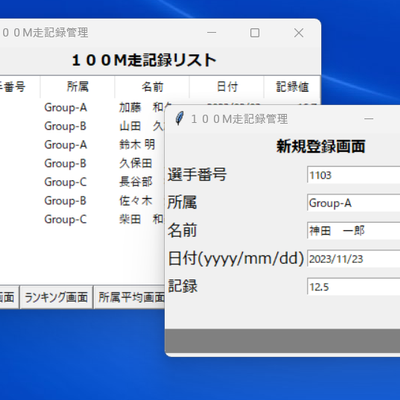Focus the 選手番号 field containing 1103

353,175
